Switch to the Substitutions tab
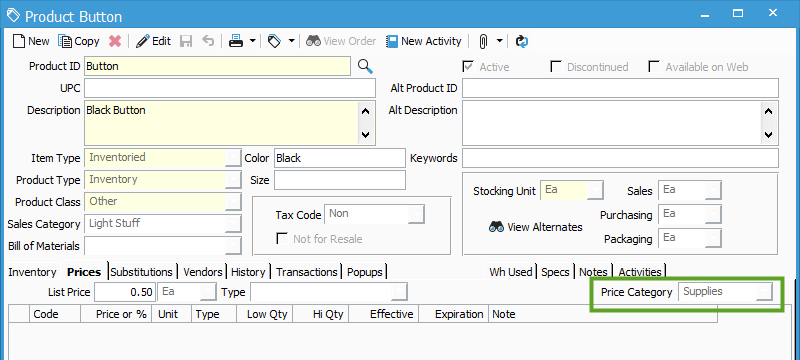Screen dimensions: 800x360 [x=142, y=272]
